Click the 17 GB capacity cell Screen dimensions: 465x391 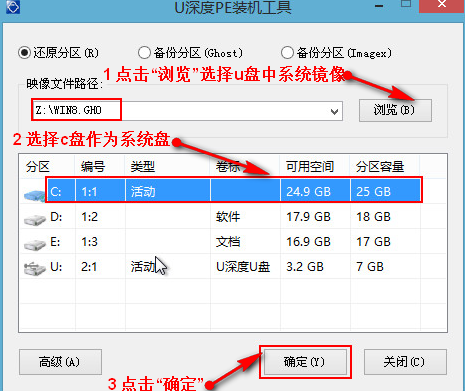coord(373,242)
